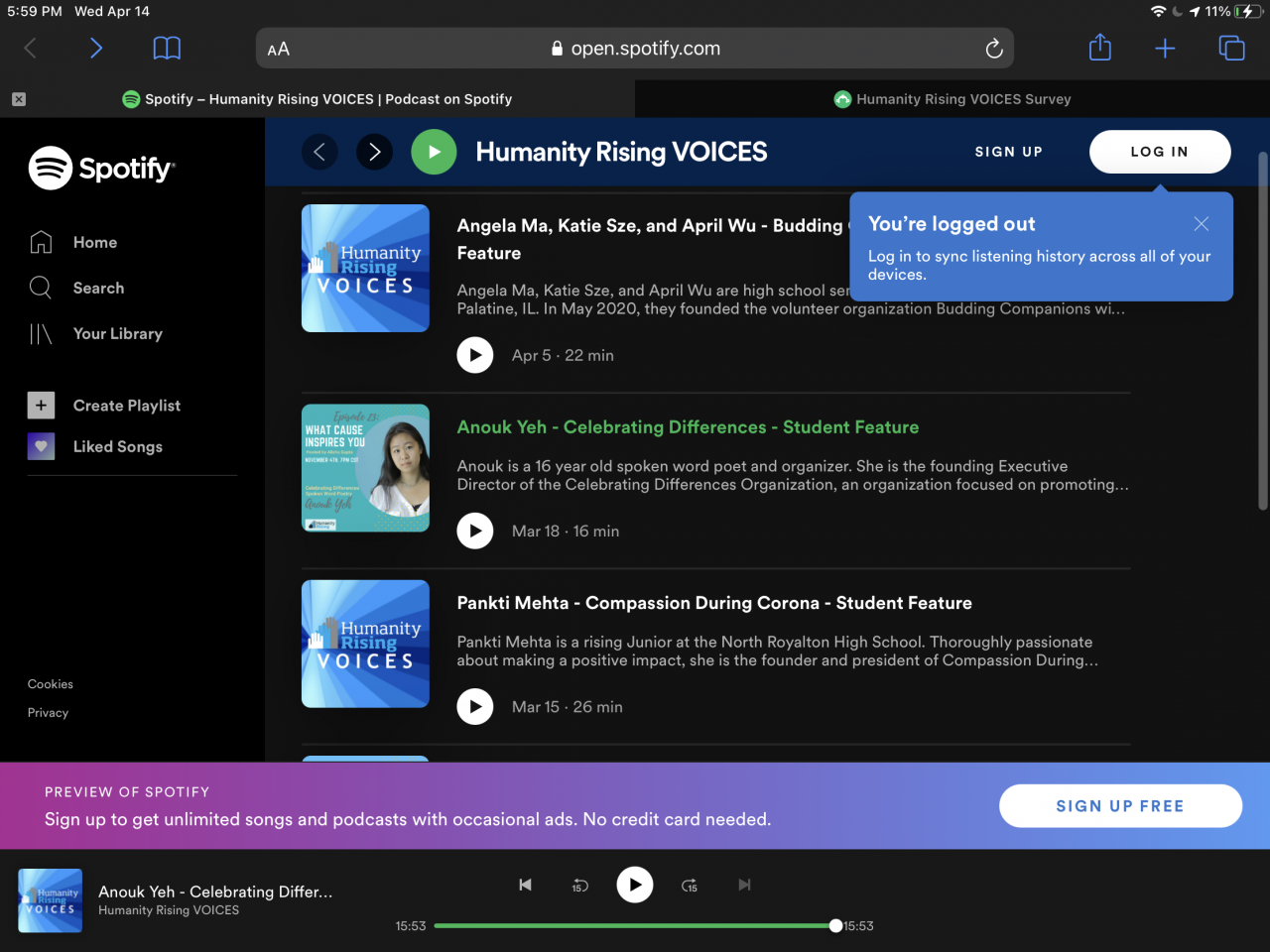Open Liked Songs heart item
This screenshot has width=1270, height=952.
point(95,447)
